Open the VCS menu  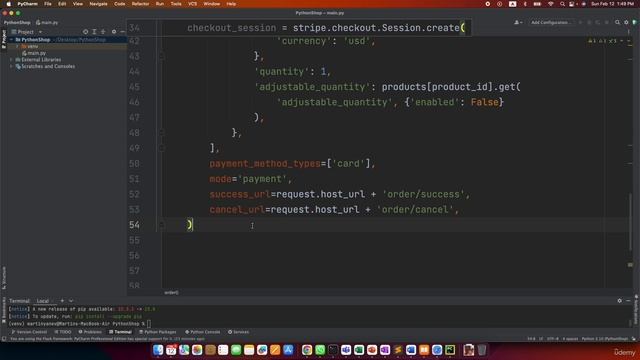tap(192, 4)
